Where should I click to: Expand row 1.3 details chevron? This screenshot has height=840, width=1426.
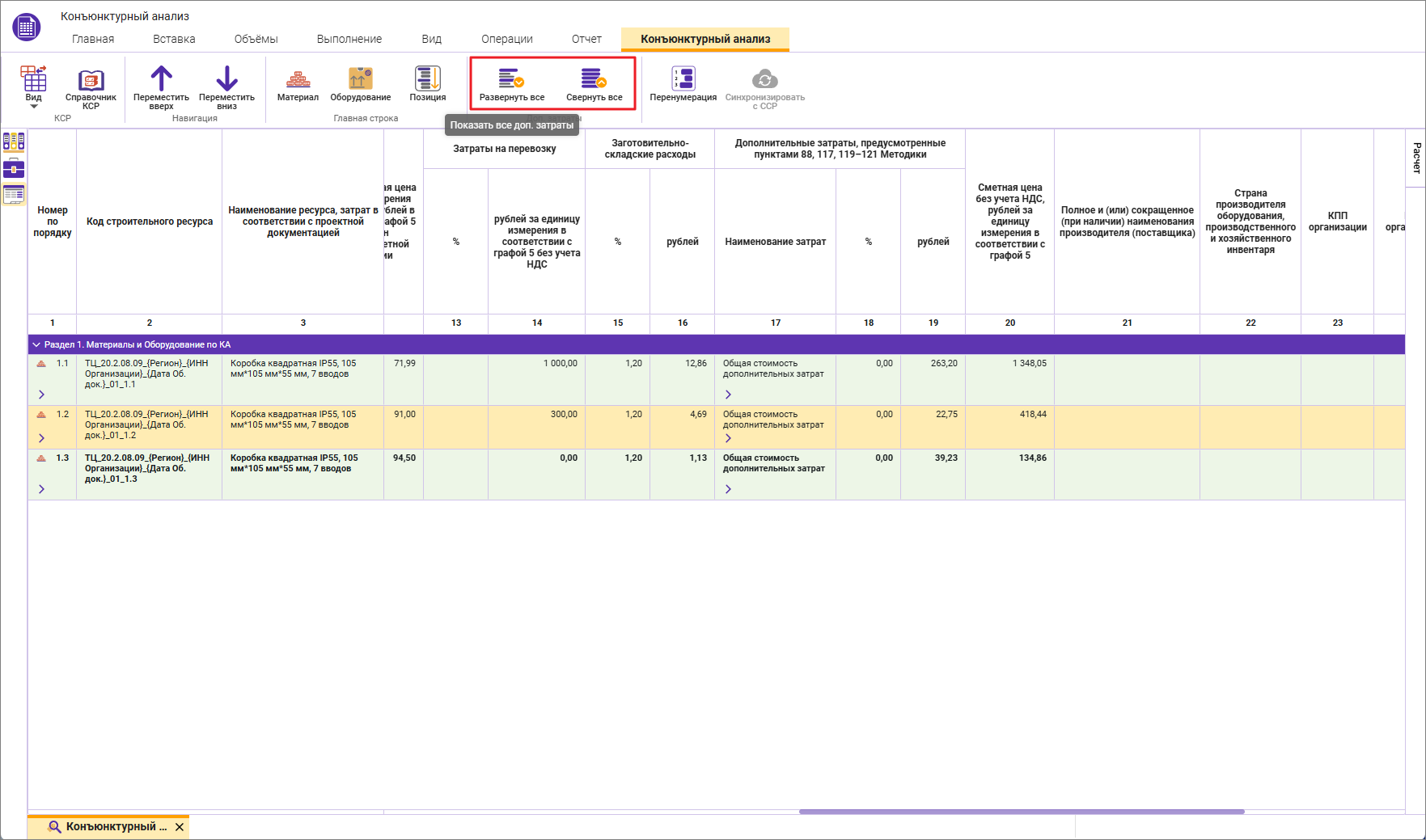[41, 489]
